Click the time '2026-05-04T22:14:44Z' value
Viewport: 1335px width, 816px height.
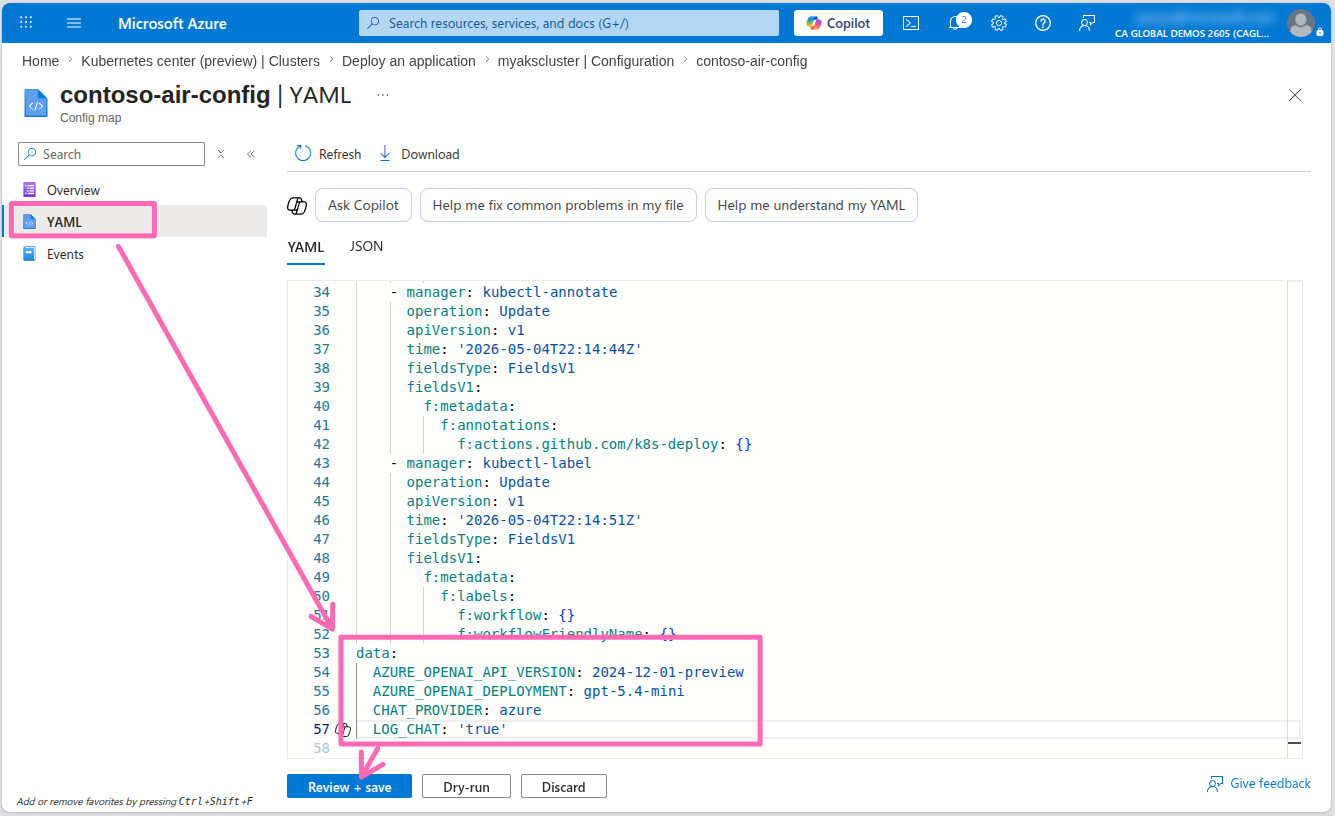click(x=550, y=349)
